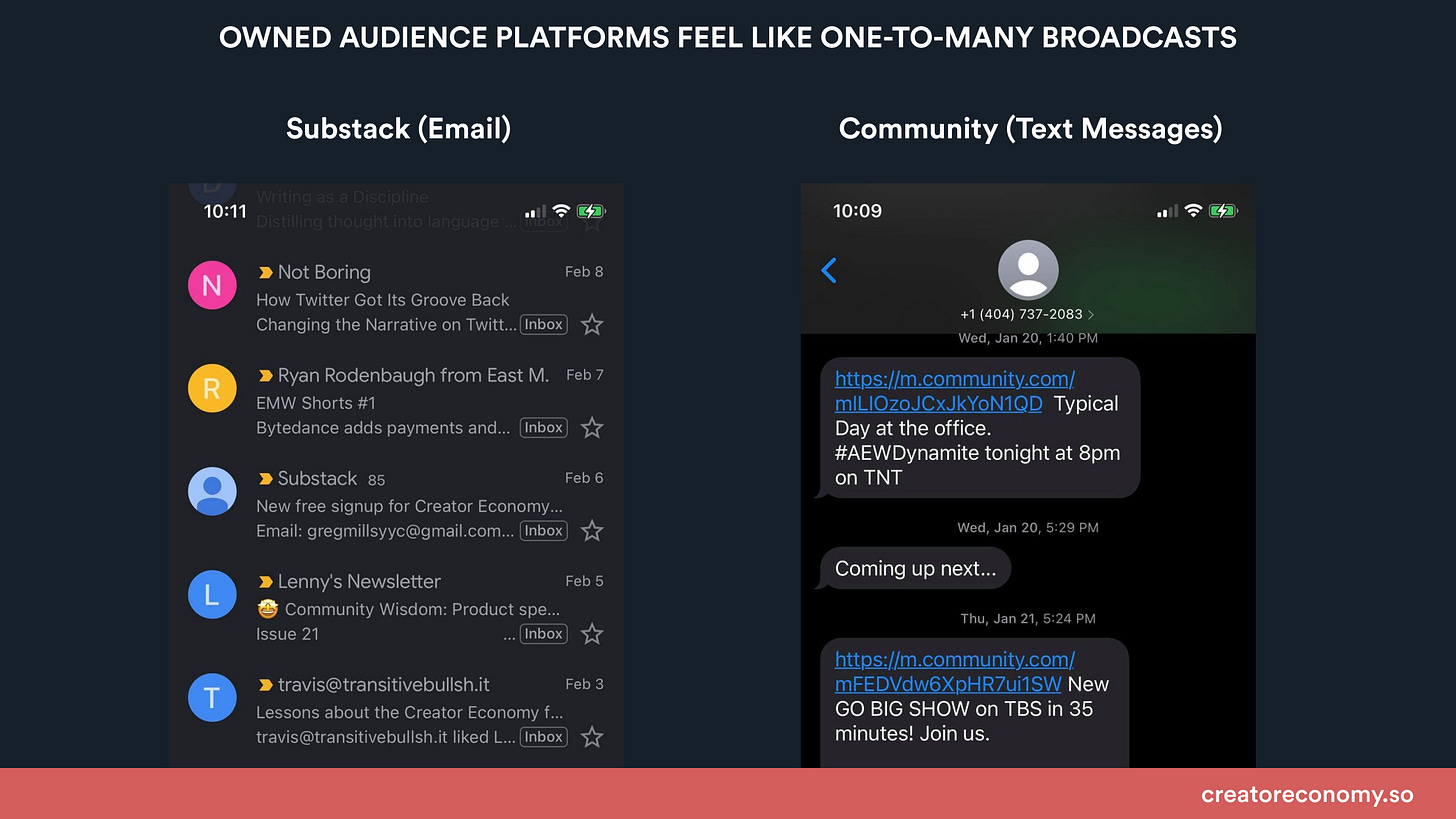The height and width of the screenshot is (819, 1456).
Task: Tap the signal bars in the Messages status bar
Action: pyautogui.click(x=1168, y=211)
